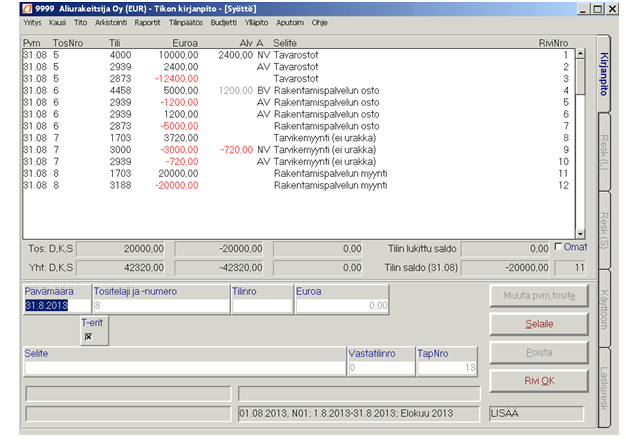Click the period status Elokuu 2013 field
Screen dimensions: 626x446
coord(359,413)
